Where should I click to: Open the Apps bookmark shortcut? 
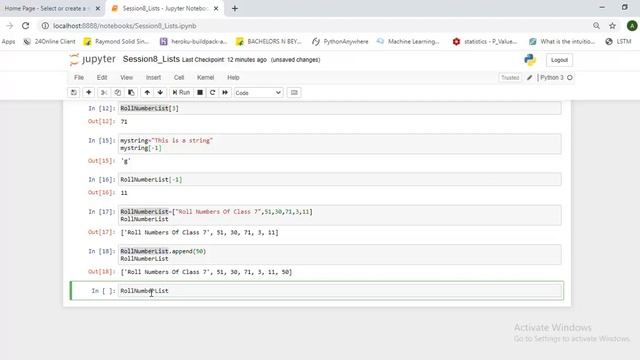[x=8, y=42]
